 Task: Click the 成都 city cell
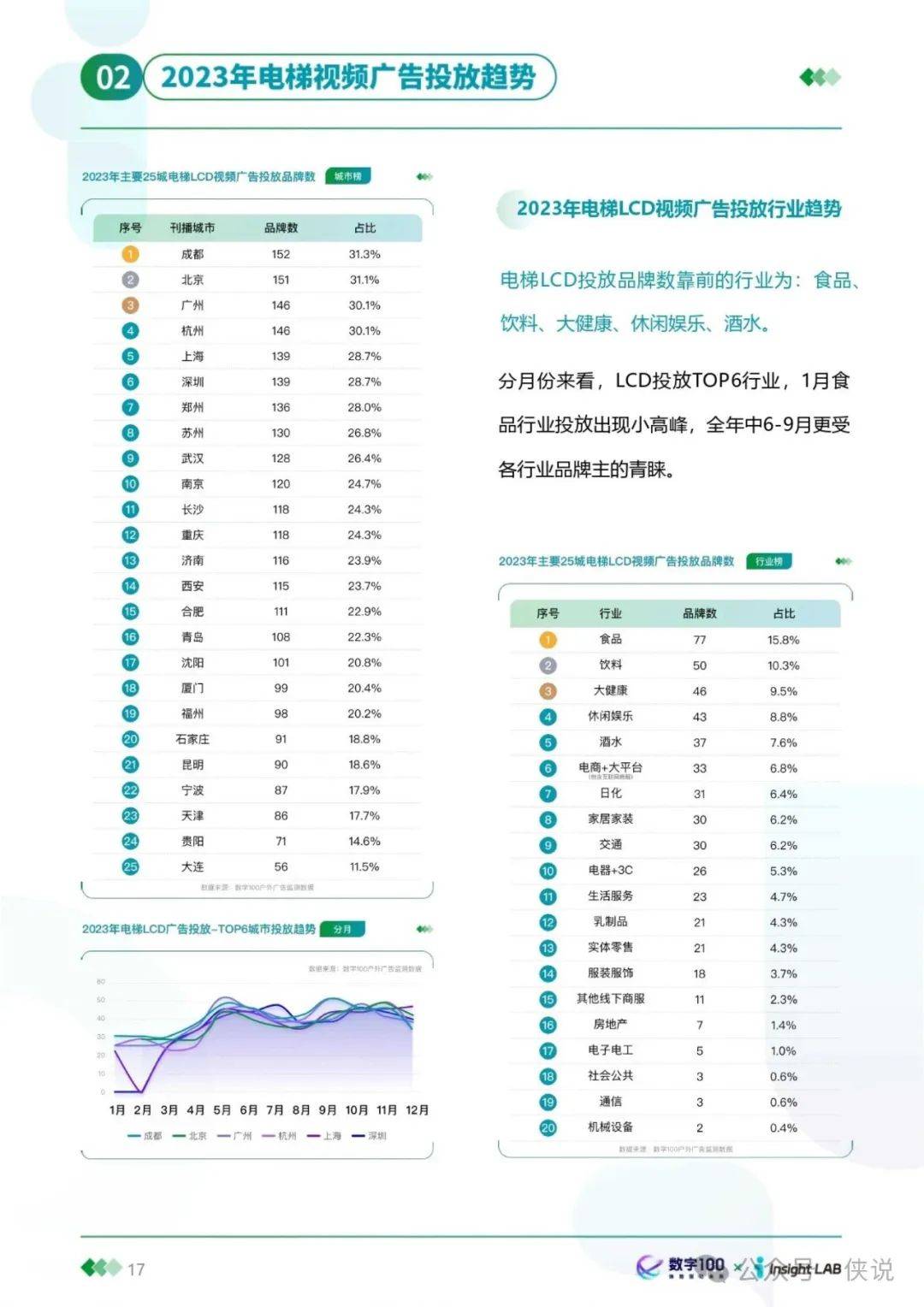tap(192, 254)
